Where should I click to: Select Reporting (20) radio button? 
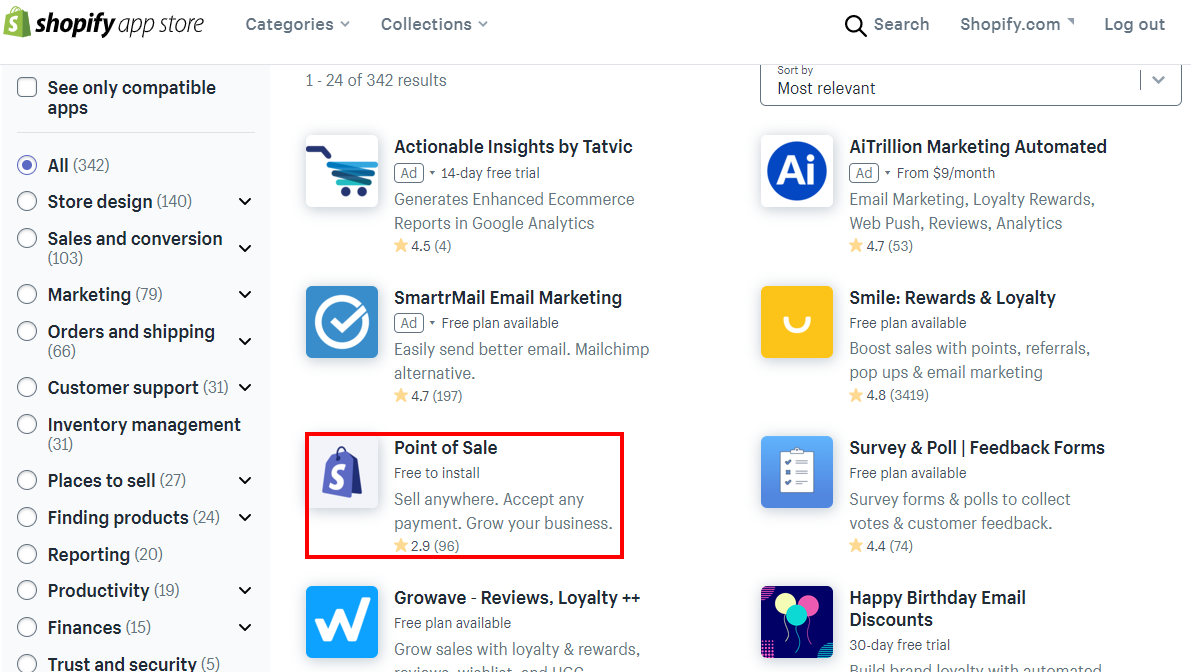click(x=27, y=554)
